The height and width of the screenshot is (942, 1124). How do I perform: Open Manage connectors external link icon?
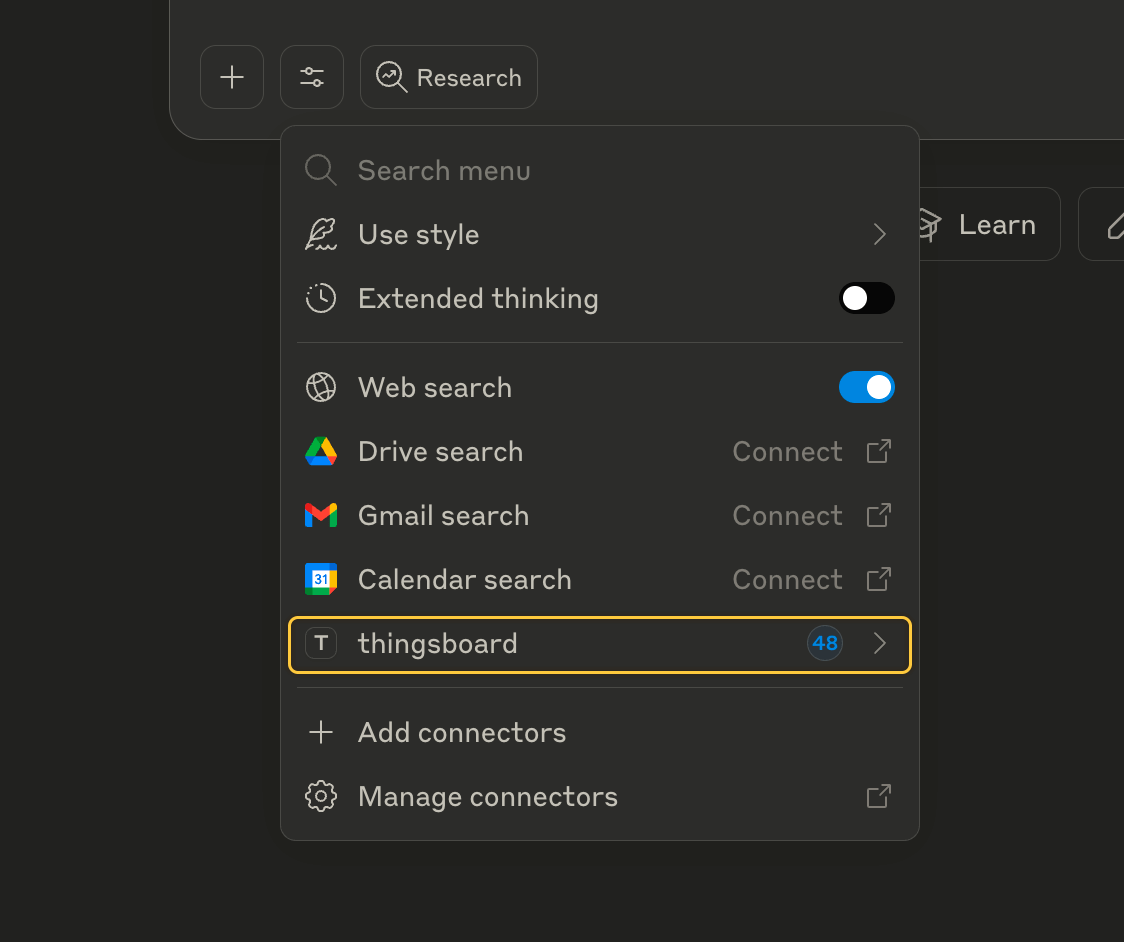(878, 797)
